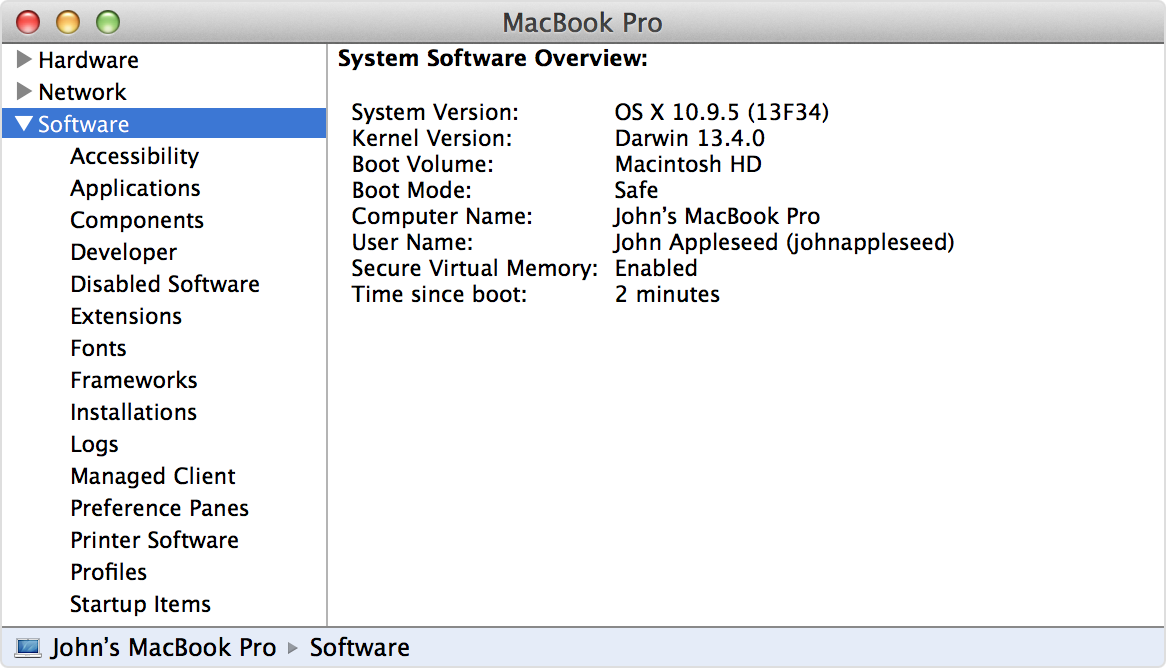Click the MacBook Pro computer icon in path bar
The height and width of the screenshot is (668, 1166).
(x=30, y=648)
